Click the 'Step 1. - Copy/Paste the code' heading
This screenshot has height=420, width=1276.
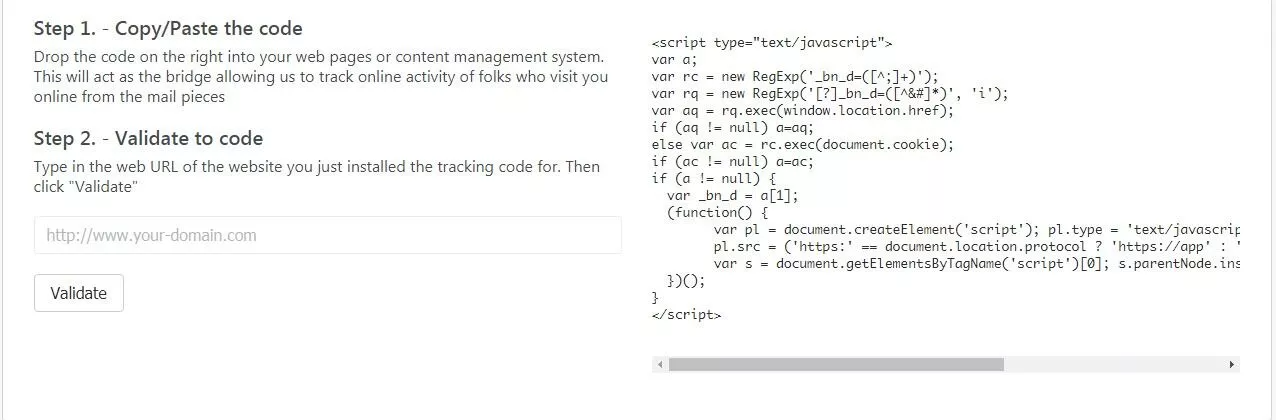point(168,28)
